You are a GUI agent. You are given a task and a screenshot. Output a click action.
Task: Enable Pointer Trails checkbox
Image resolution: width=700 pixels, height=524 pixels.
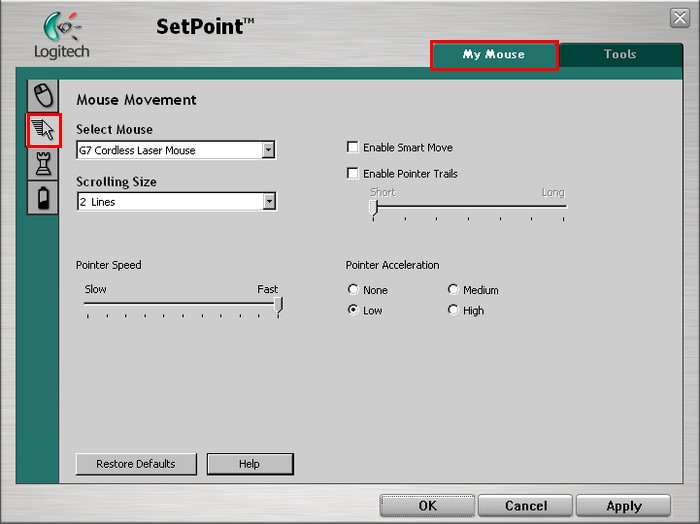[x=352, y=173]
